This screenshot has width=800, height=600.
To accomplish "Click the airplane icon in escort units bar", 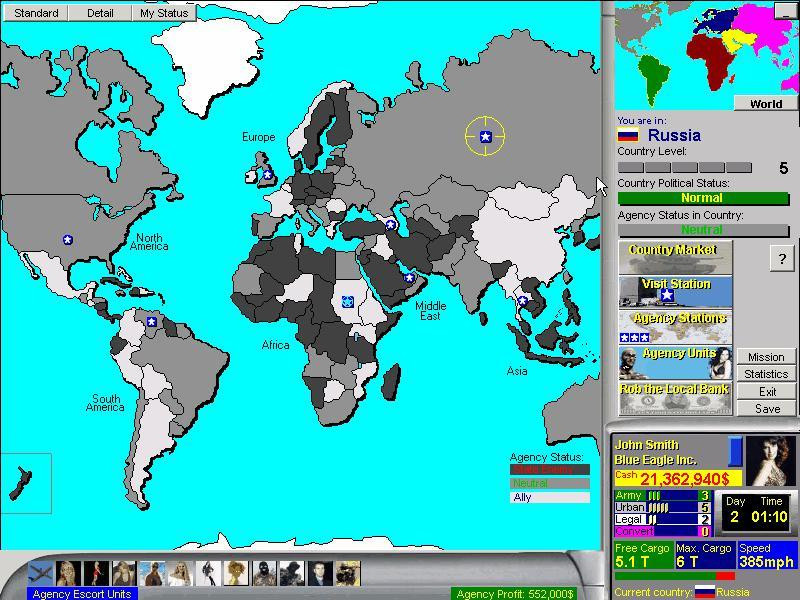I will (x=40, y=573).
